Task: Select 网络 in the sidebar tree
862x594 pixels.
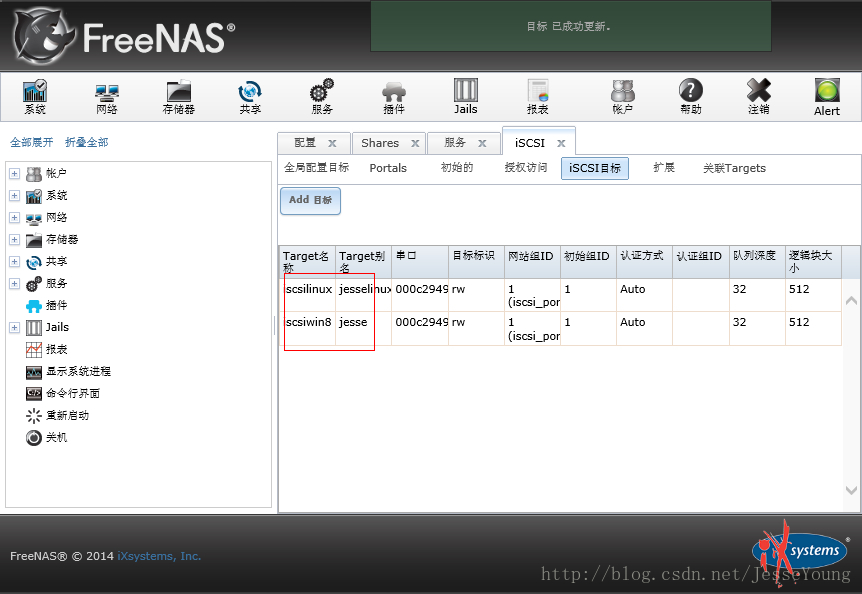Action: click(x=56, y=218)
